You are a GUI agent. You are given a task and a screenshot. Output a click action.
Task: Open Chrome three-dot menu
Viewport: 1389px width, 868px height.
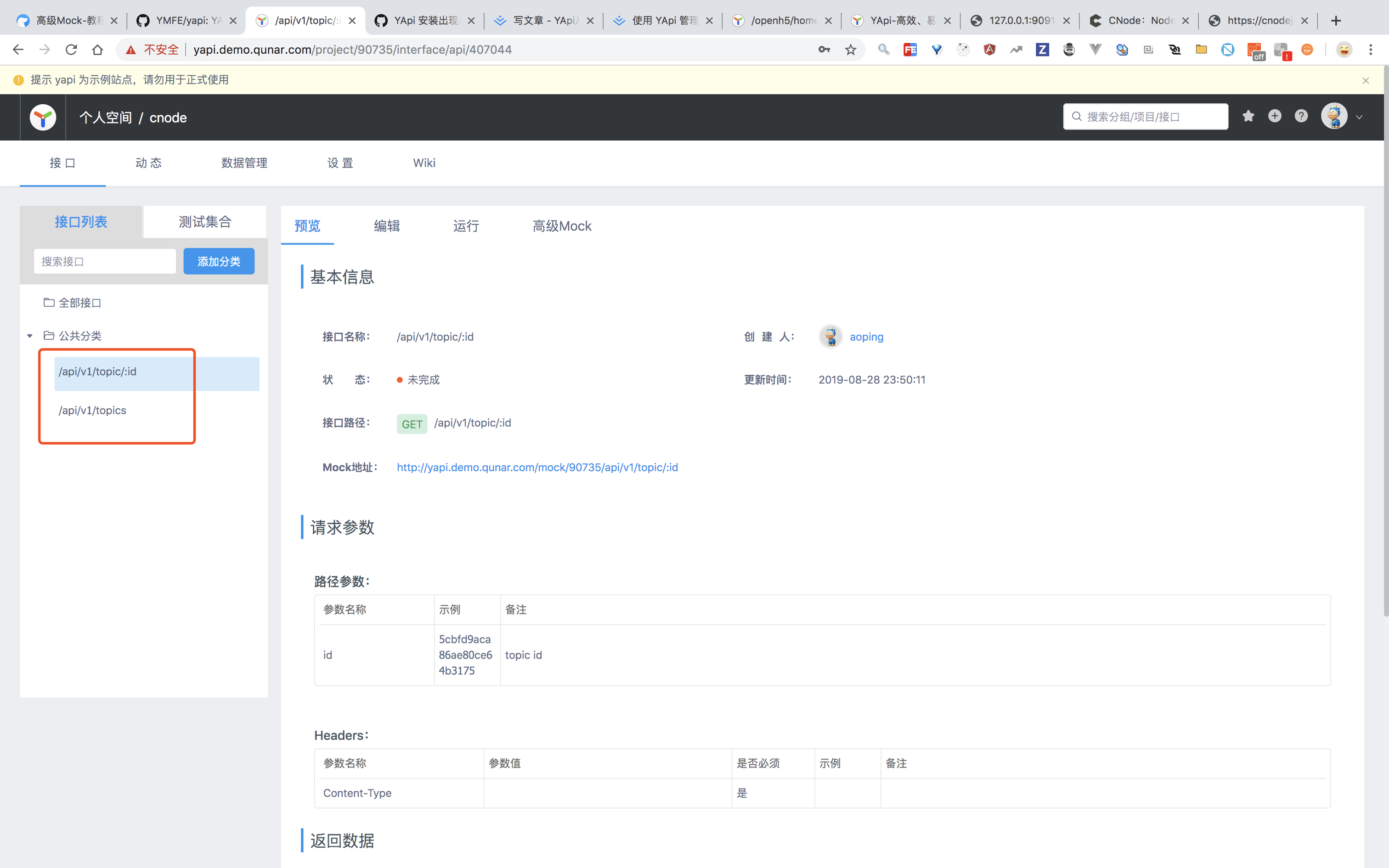[1371, 50]
